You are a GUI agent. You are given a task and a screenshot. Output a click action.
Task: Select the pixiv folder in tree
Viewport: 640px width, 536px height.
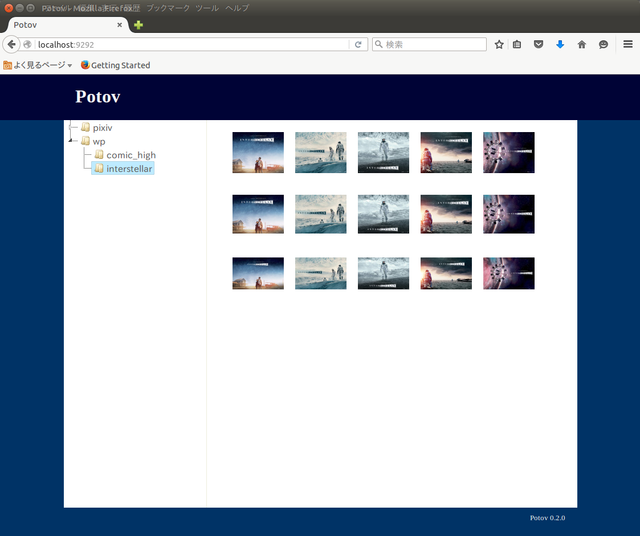point(102,128)
